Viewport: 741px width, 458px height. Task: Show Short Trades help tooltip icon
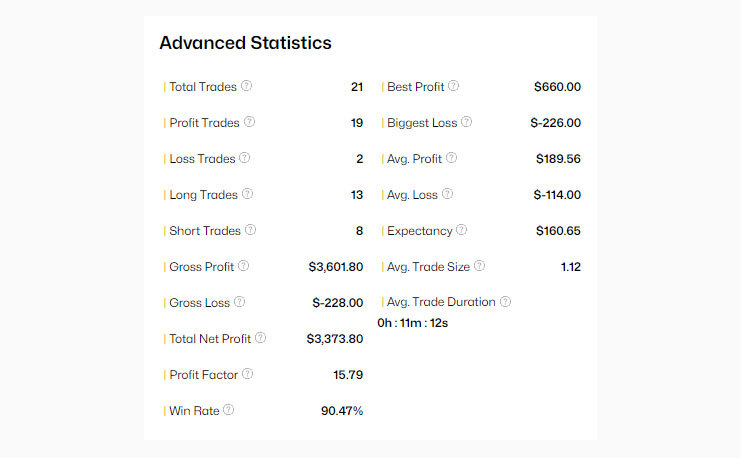(x=251, y=230)
